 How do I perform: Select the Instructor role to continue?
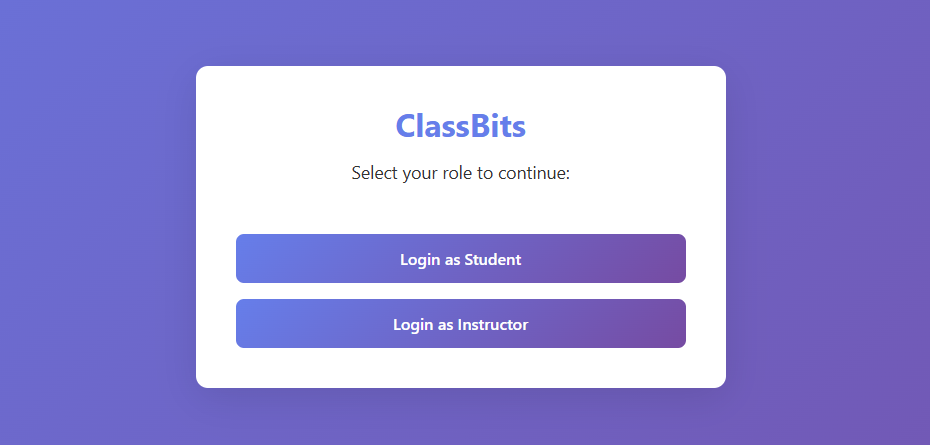point(460,324)
